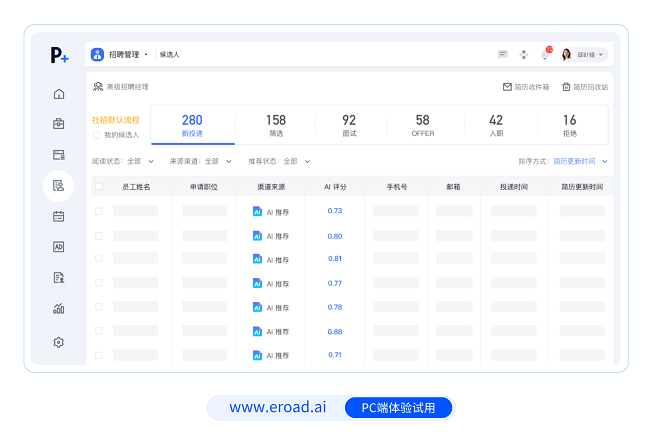Click the AI file icon in 0.80 row
The width and height of the screenshot is (650, 446).
[257, 236]
